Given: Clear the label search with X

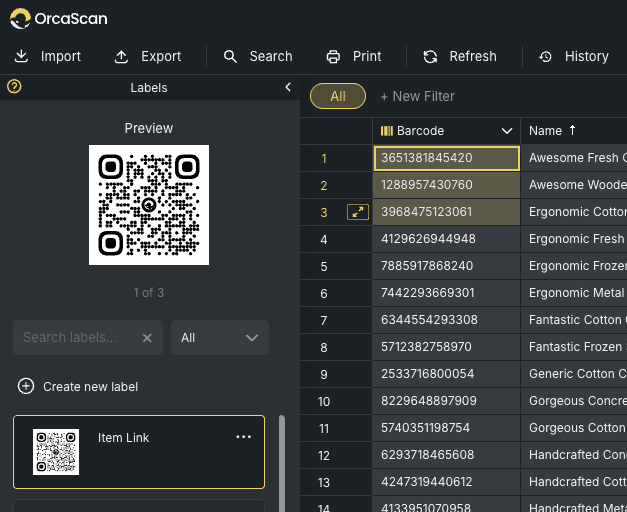Looking at the screenshot, I should (x=147, y=338).
